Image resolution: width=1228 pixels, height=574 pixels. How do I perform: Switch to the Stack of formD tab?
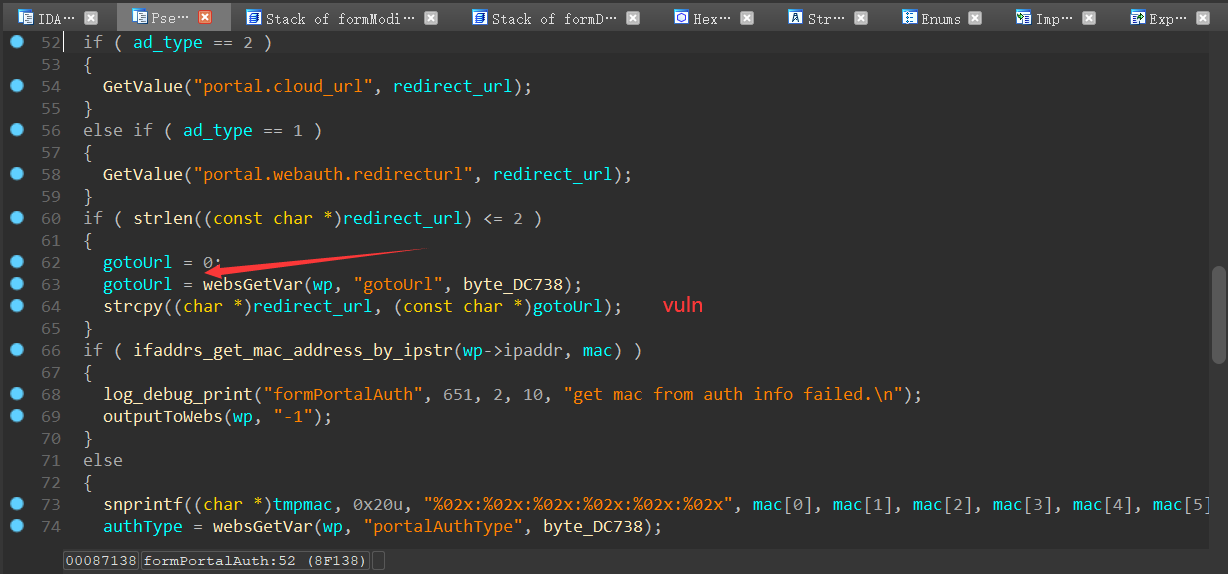click(x=556, y=17)
